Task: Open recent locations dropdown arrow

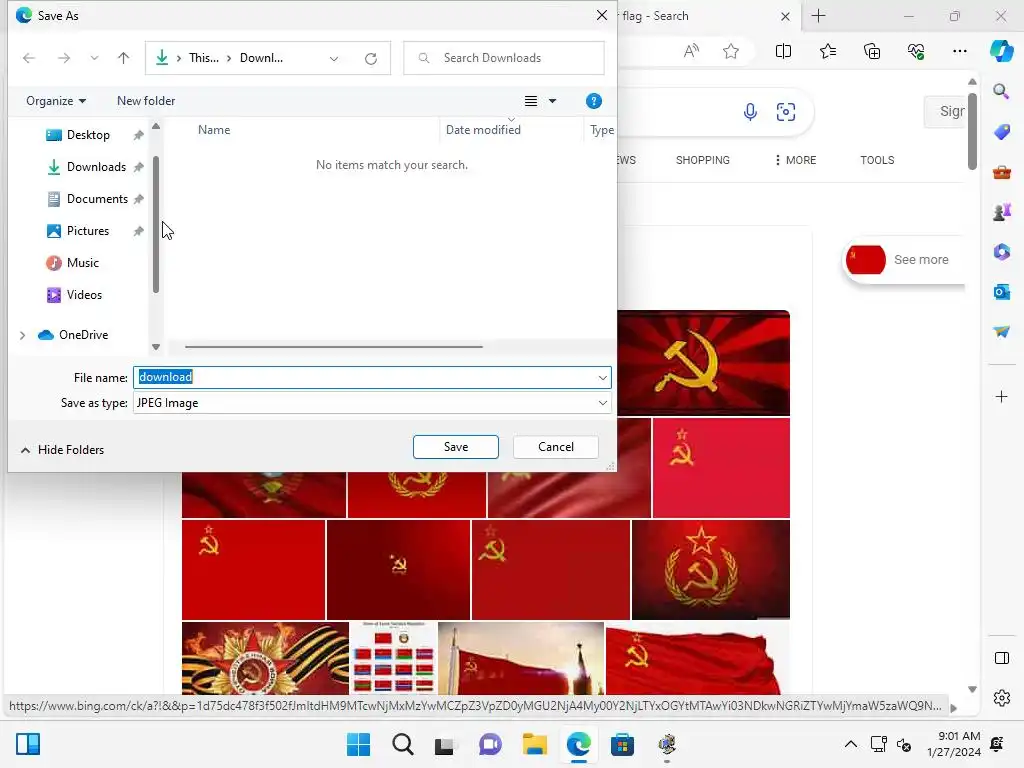Action: pos(94,58)
